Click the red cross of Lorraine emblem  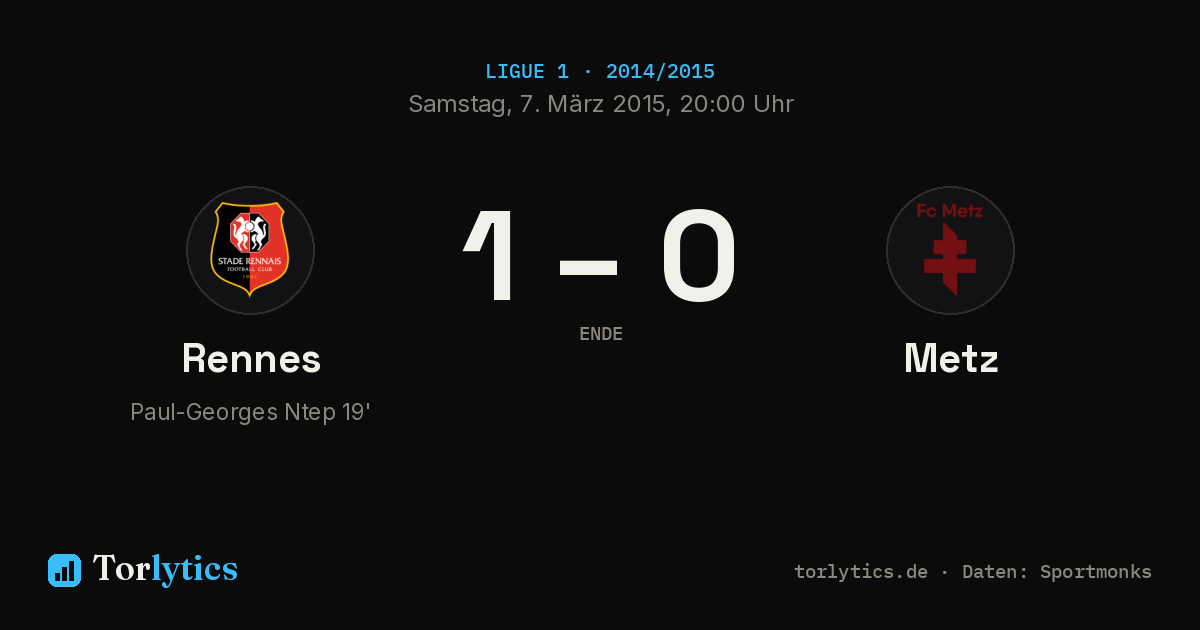click(x=950, y=259)
